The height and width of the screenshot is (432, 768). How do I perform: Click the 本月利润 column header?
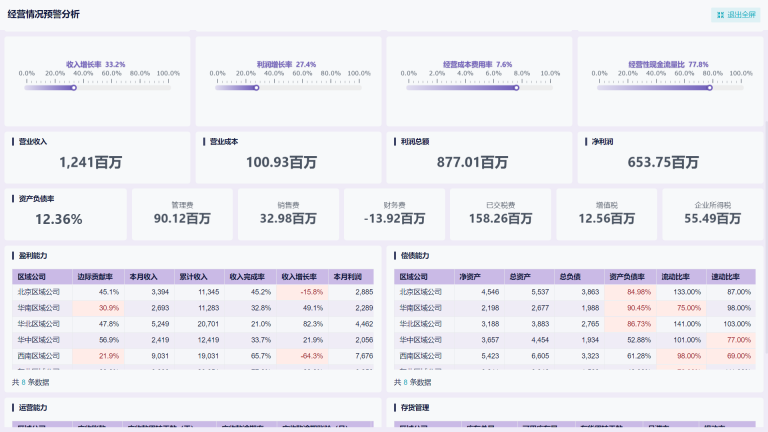349,276
